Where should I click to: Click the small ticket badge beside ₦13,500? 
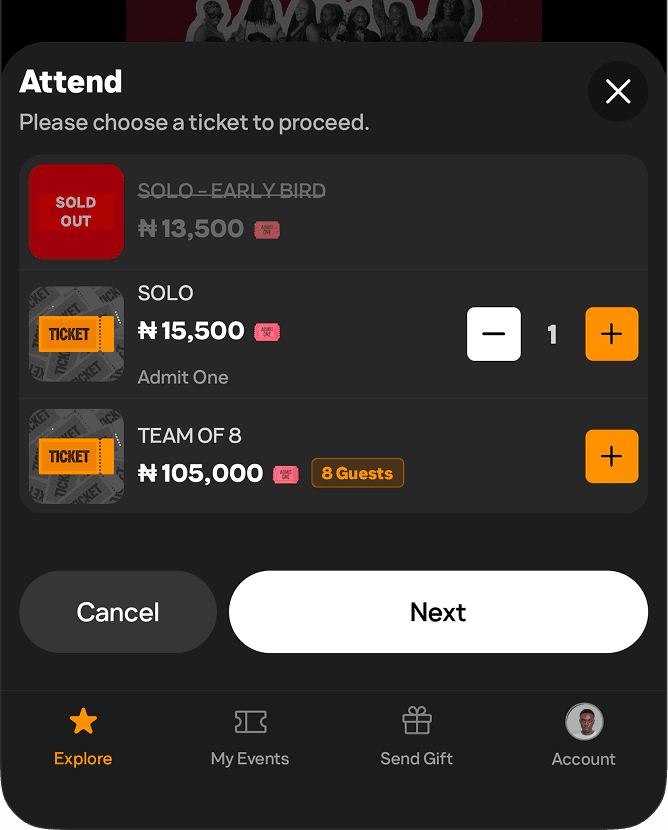[x=265, y=229]
